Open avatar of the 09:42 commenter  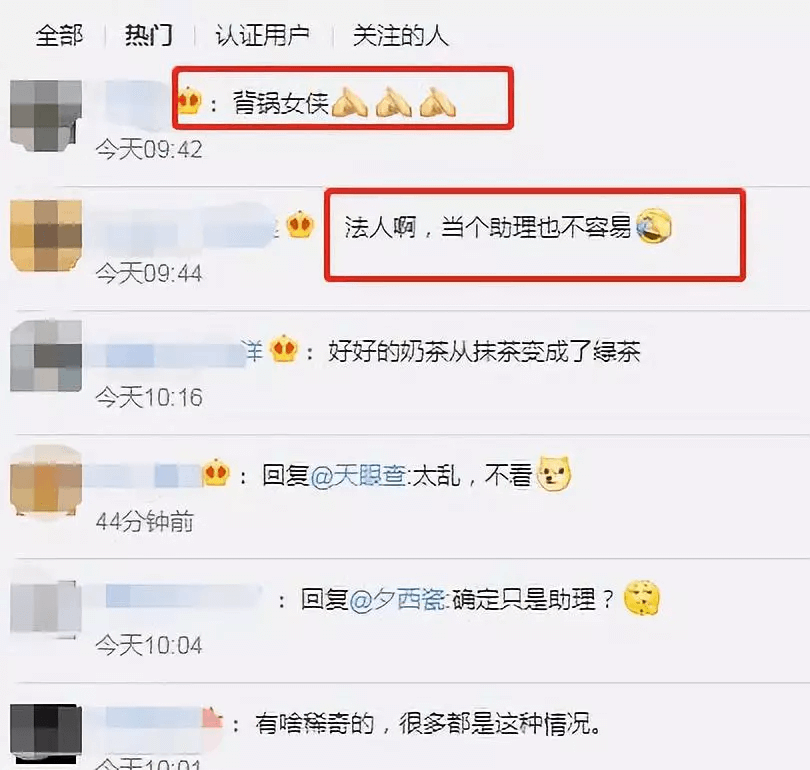[46, 115]
